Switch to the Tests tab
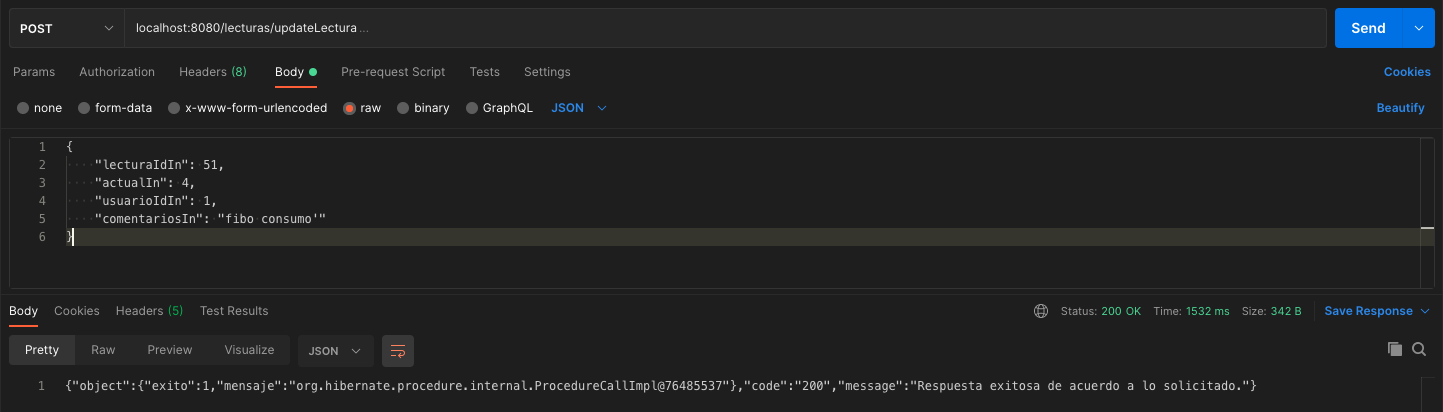The image size is (1443, 412). [x=485, y=72]
